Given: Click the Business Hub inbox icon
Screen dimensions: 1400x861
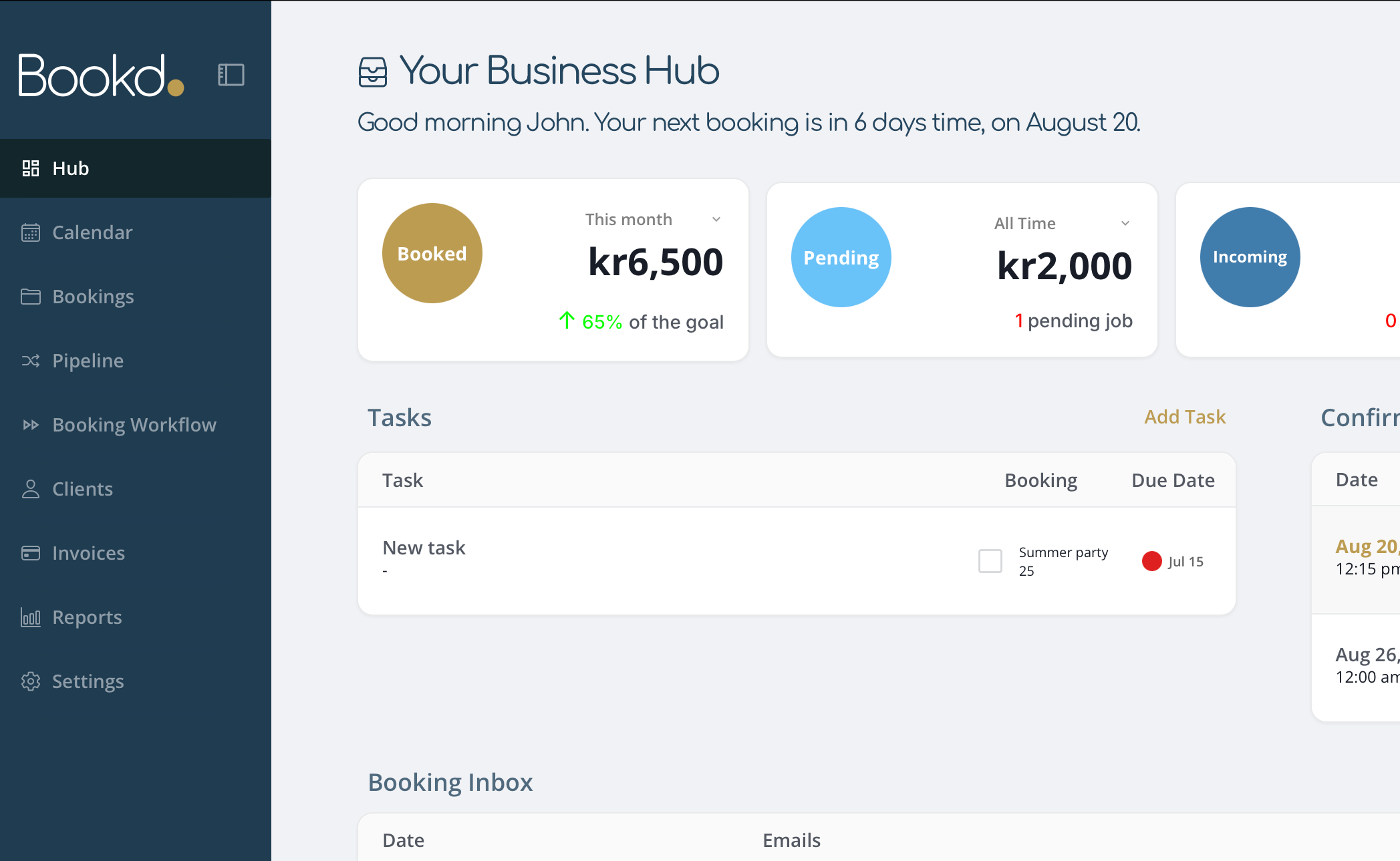Looking at the screenshot, I should point(372,72).
